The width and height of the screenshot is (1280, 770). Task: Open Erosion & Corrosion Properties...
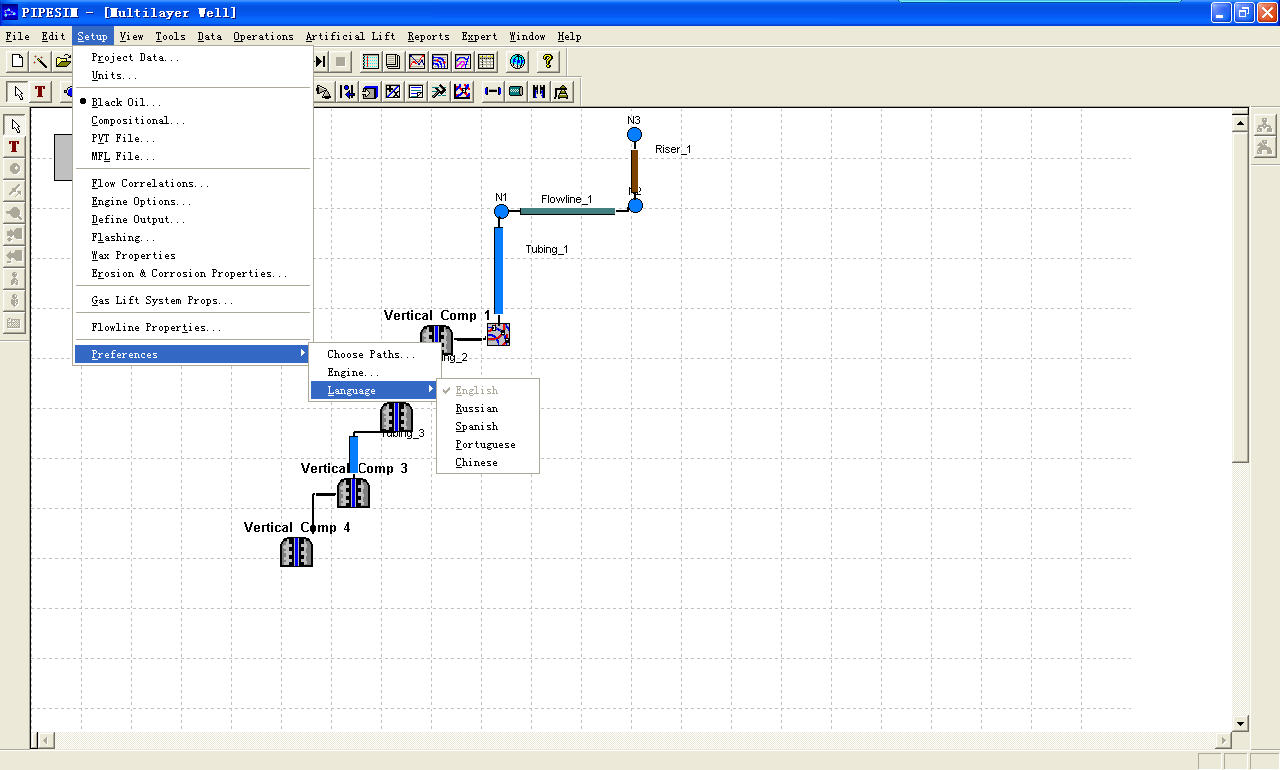[194, 273]
